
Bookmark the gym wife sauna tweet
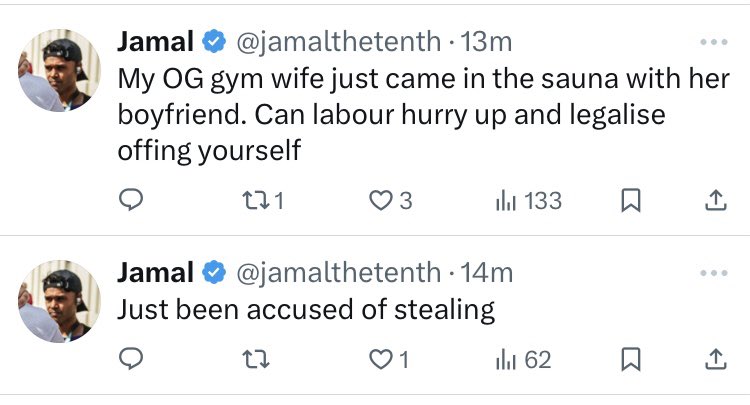pos(630,200)
